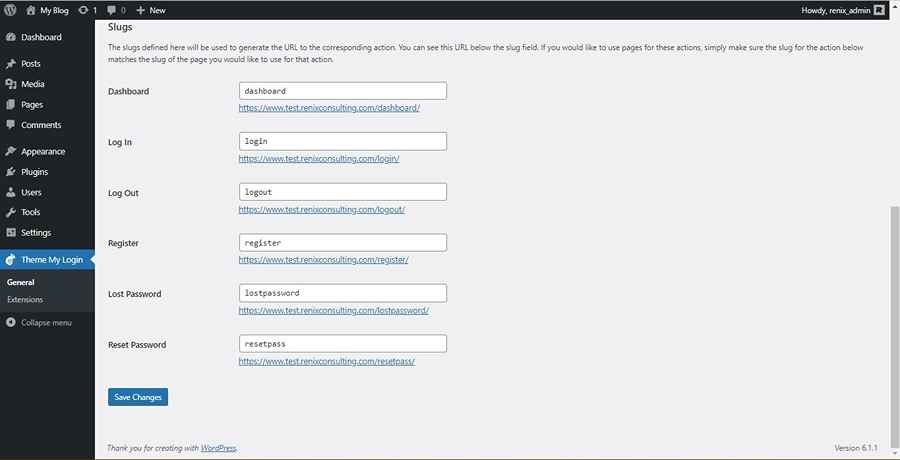
Task: Click the Slugs section heading
Action: tap(120, 27)
